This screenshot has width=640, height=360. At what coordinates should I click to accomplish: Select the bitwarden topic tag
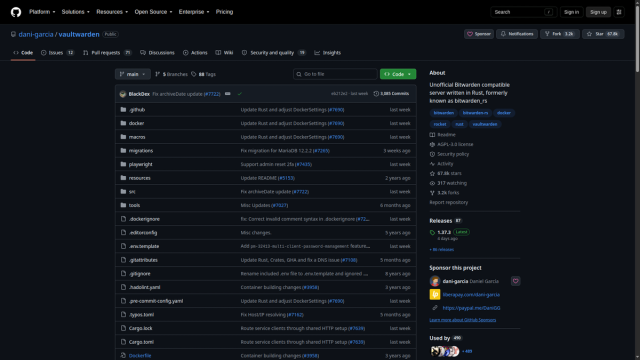443,113
